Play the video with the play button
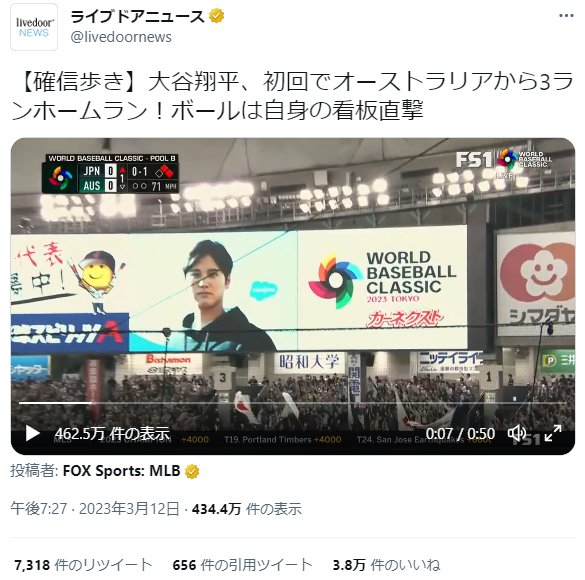The width and height of the screenshot is (585, 580). (32, 433)
